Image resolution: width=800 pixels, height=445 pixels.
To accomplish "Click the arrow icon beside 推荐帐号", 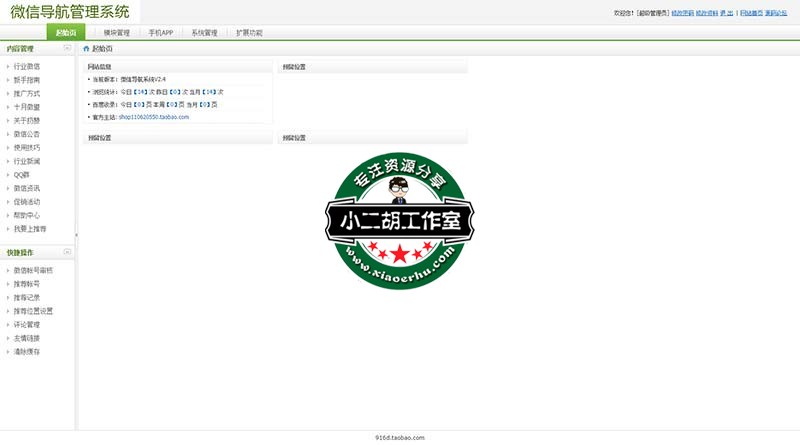I will [6, 284].
